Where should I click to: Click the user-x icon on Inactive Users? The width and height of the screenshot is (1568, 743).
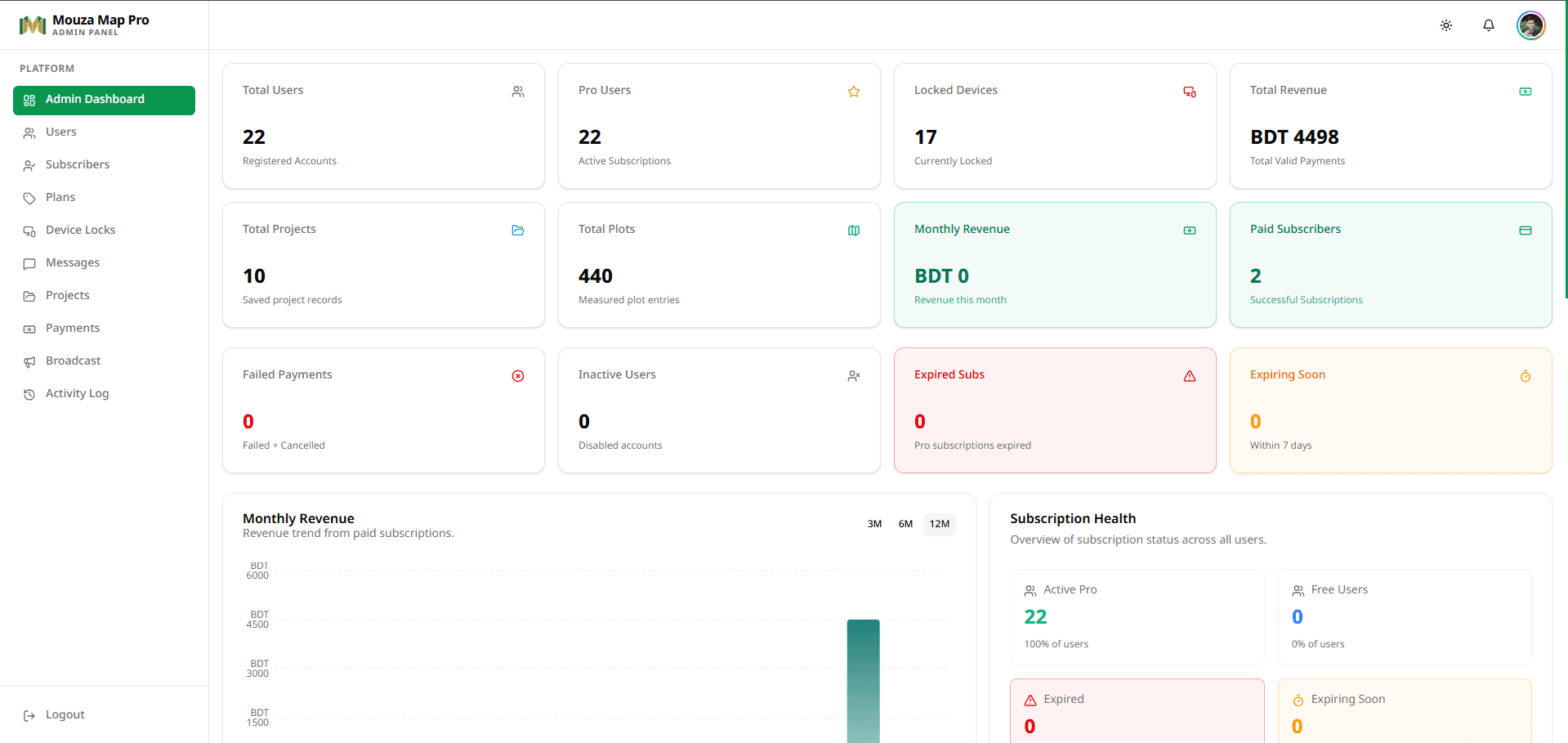(x=854, y=376)
